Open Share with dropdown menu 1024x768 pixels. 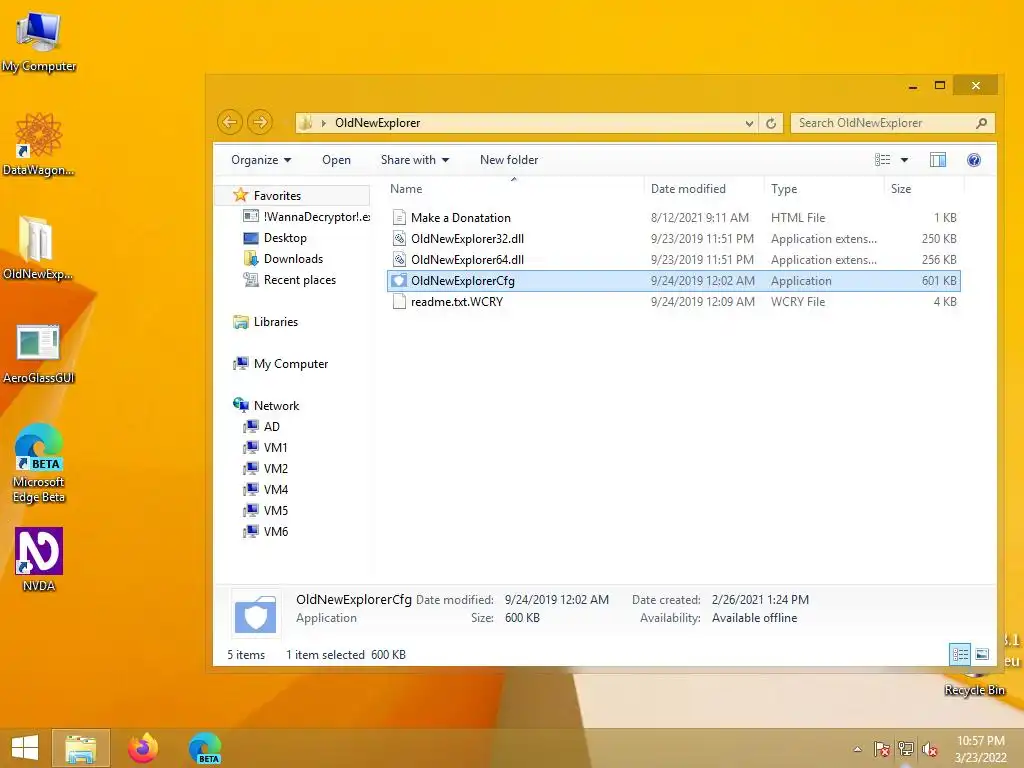coord(415,160)
